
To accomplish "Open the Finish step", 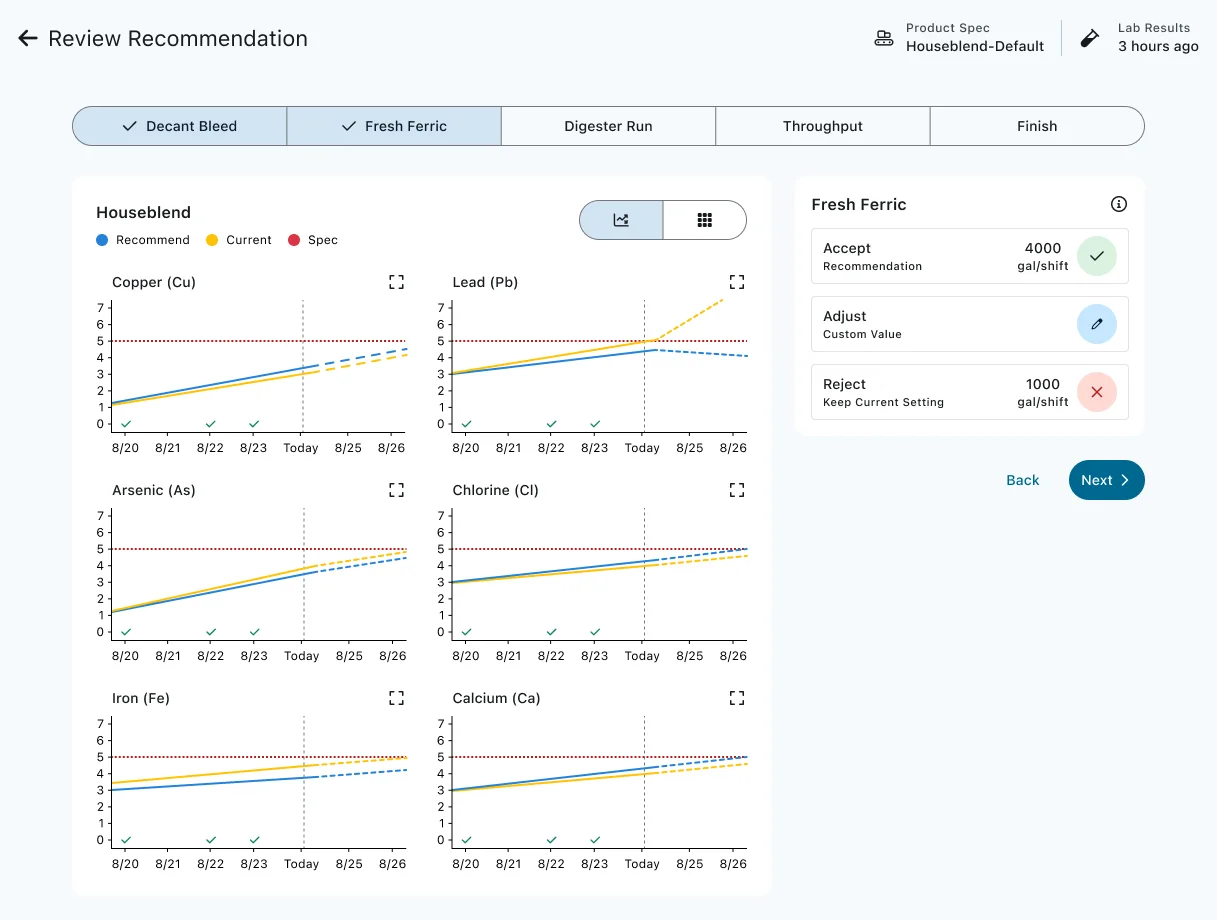I will (1037, 126).
